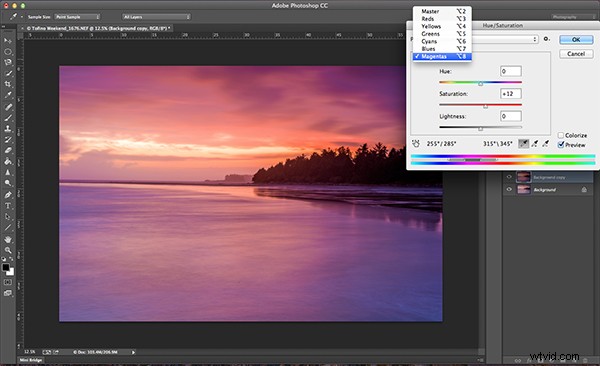Select the Crop tool

8,84
